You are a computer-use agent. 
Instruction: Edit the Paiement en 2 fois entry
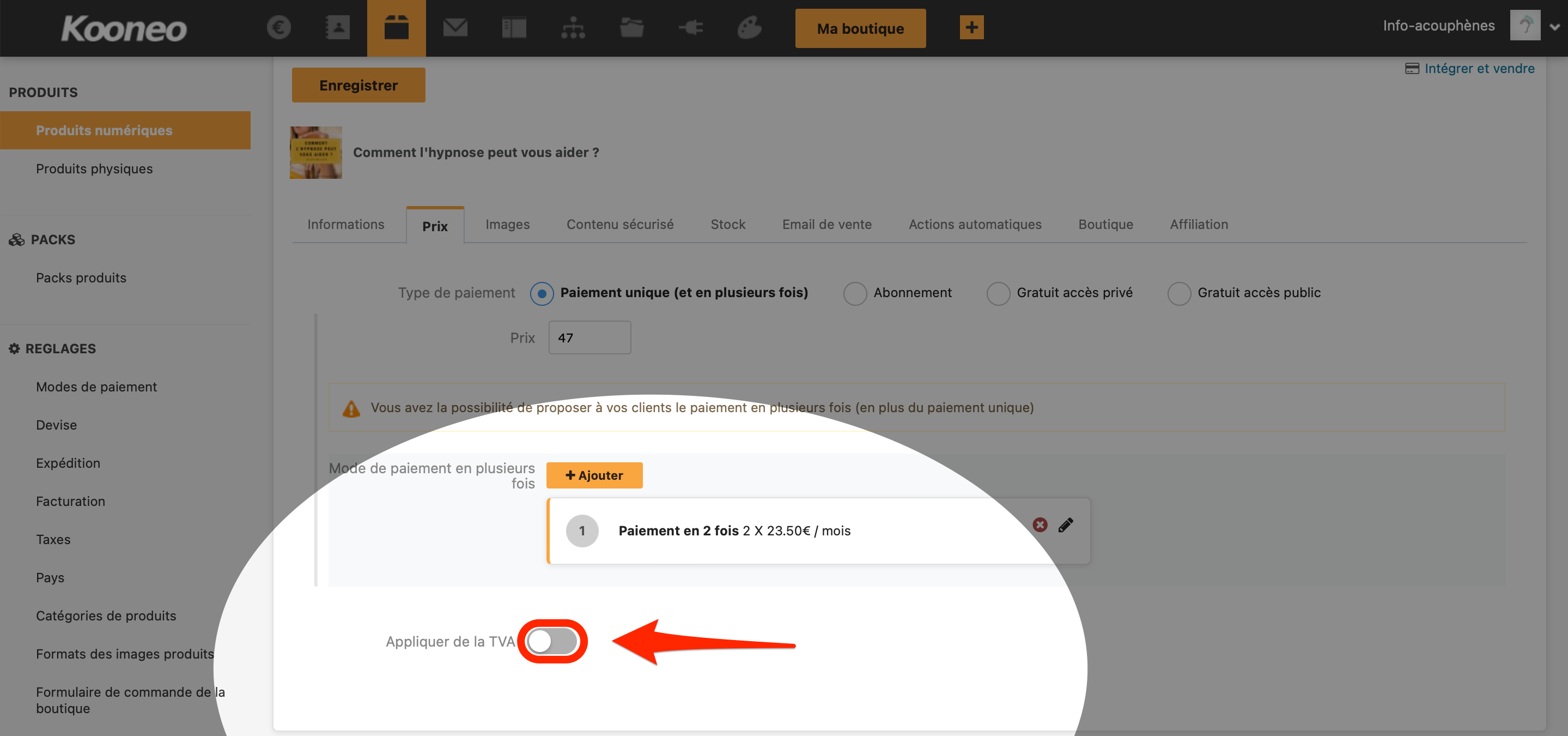click(1065, 524)
